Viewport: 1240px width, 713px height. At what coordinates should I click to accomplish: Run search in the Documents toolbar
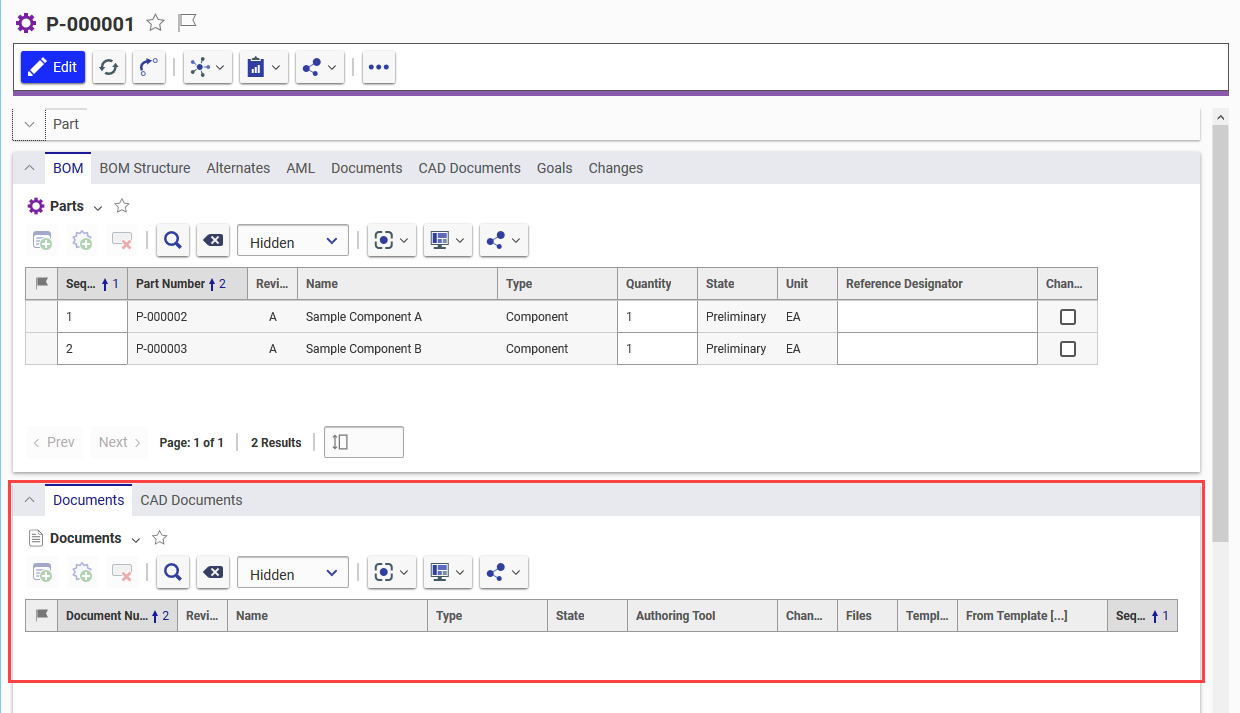(173, 572)
